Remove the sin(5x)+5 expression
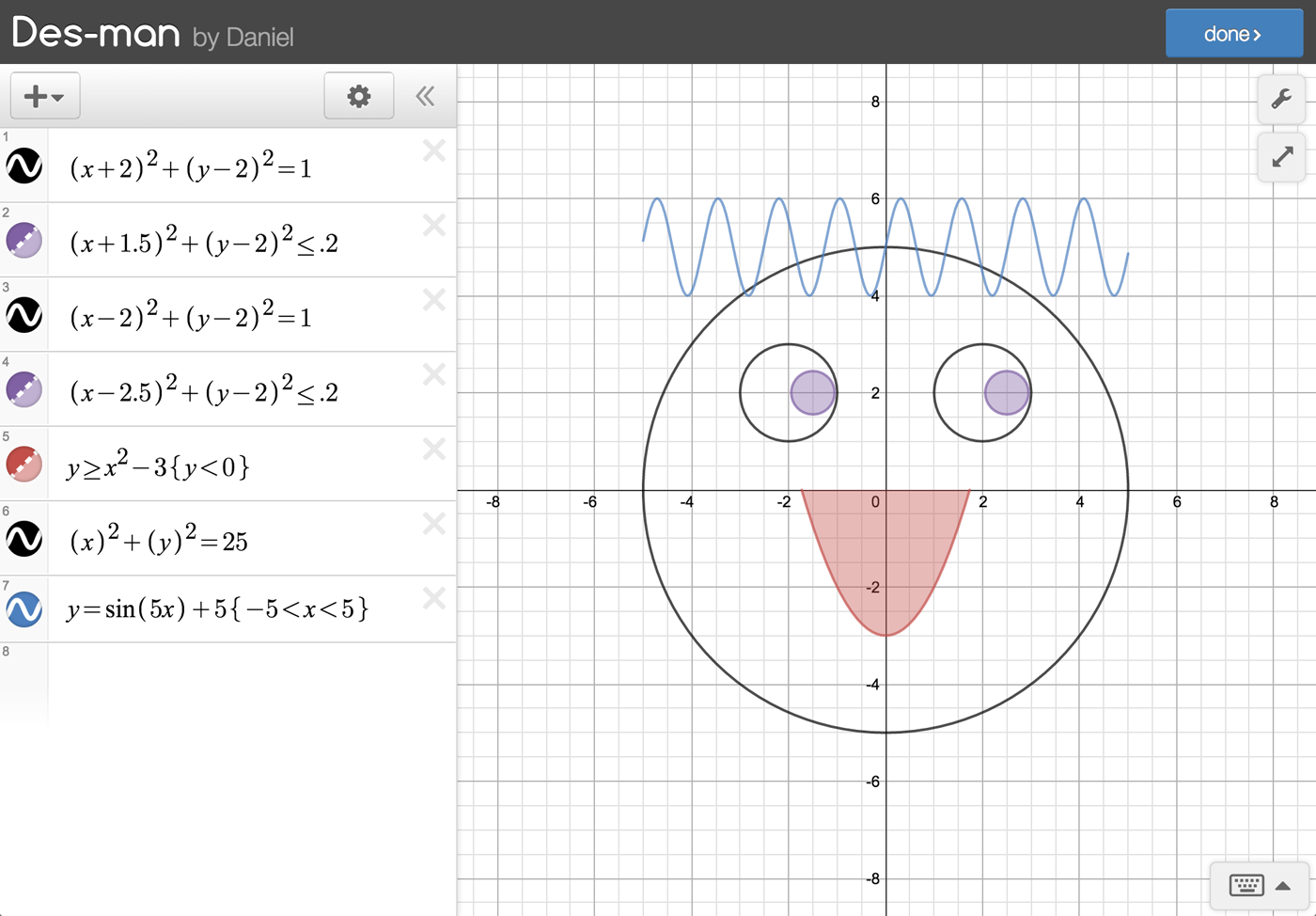Screen dimensions: 1316x916 coord(433,598)
